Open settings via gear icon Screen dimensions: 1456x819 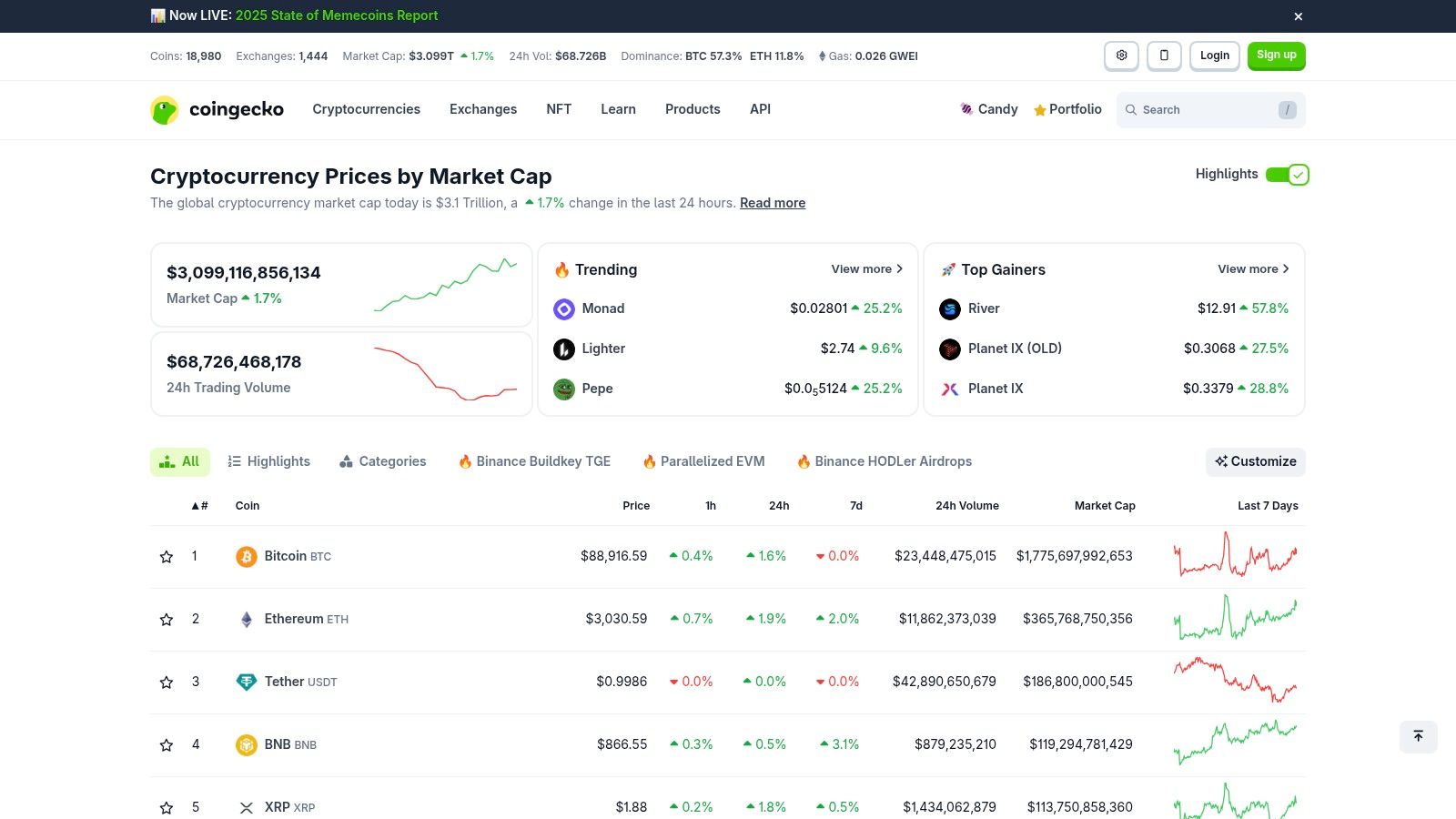1121,56
